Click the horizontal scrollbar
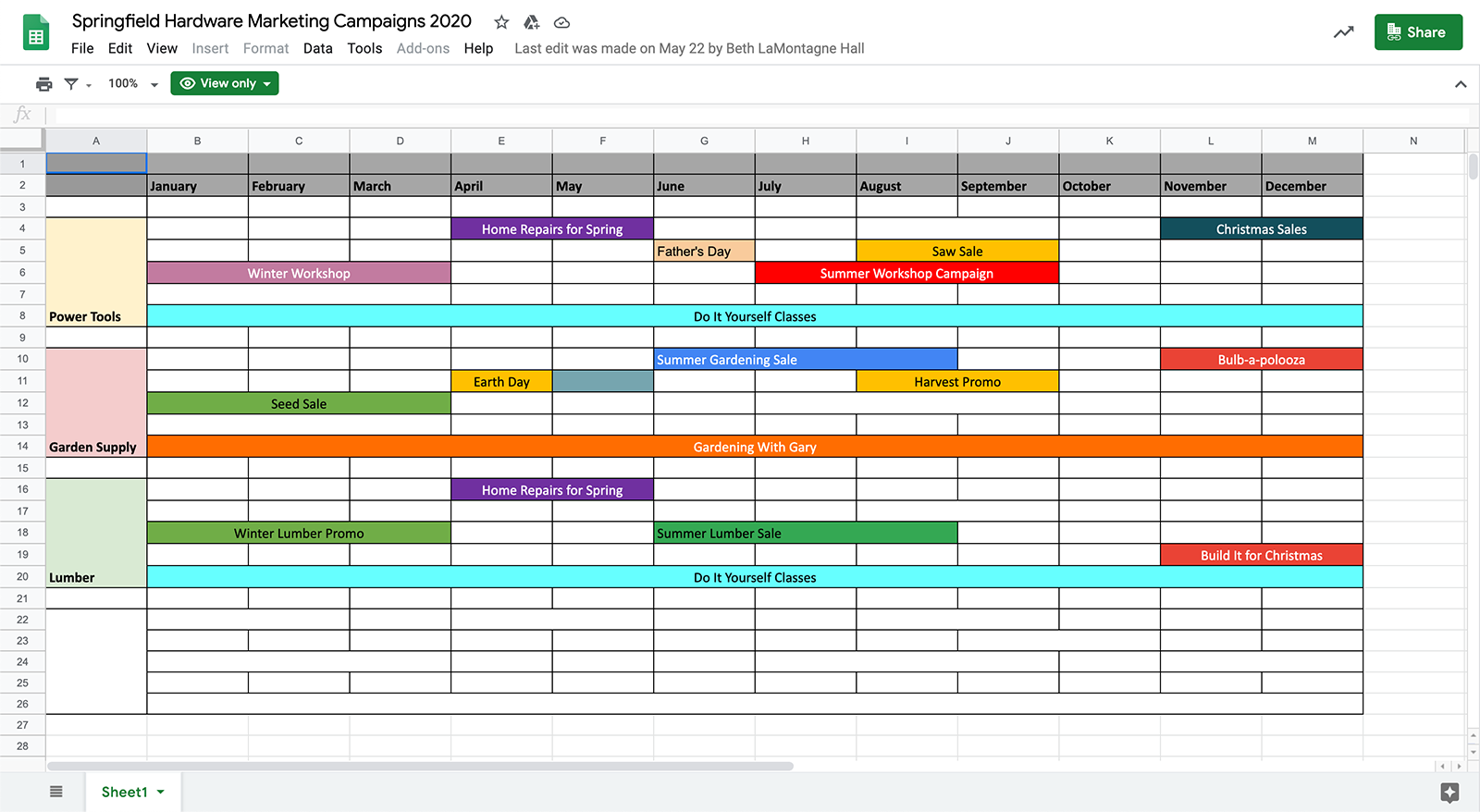The width and height of the screenshot is (1480, 812). 420,766
